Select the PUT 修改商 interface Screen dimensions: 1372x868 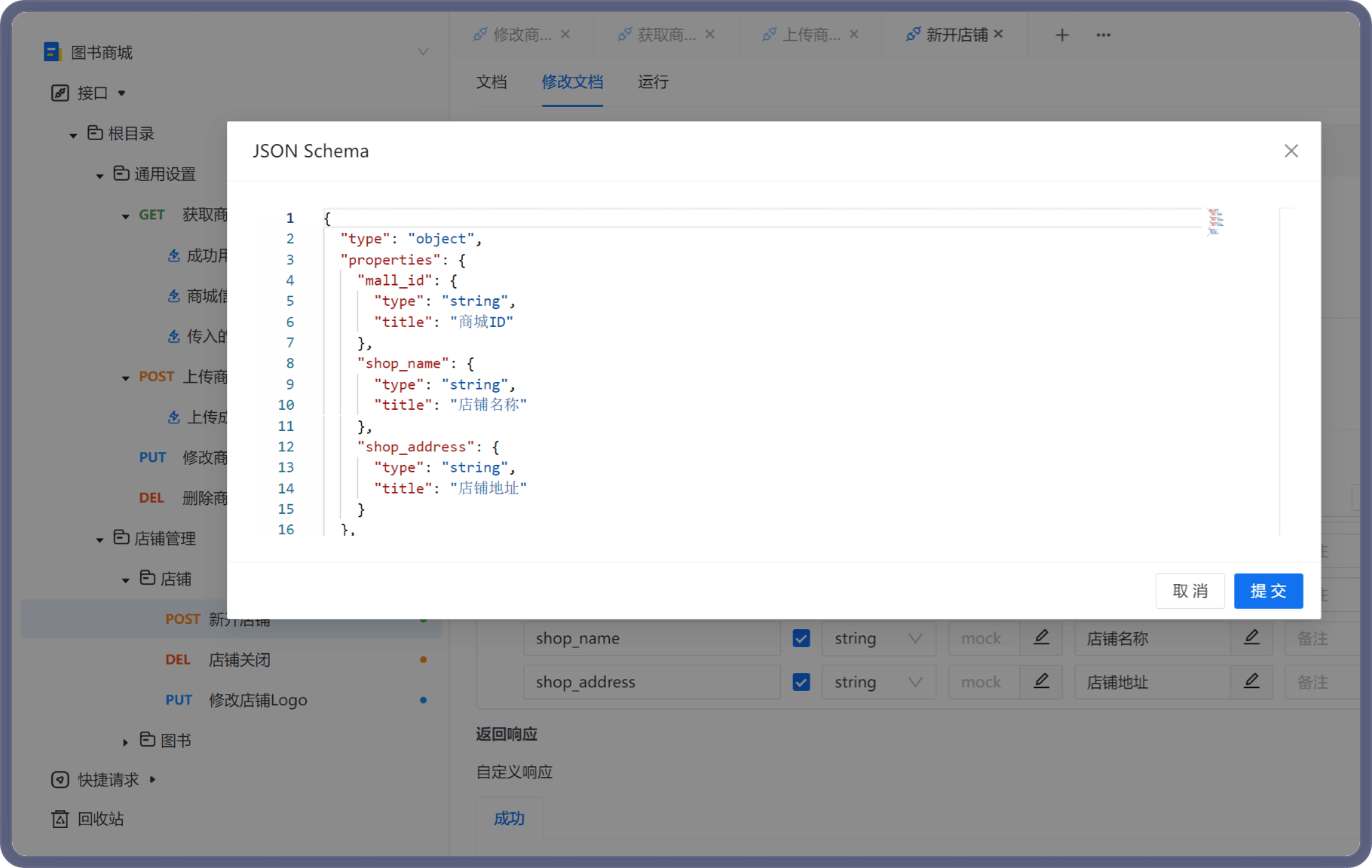(x=183, y=457)
